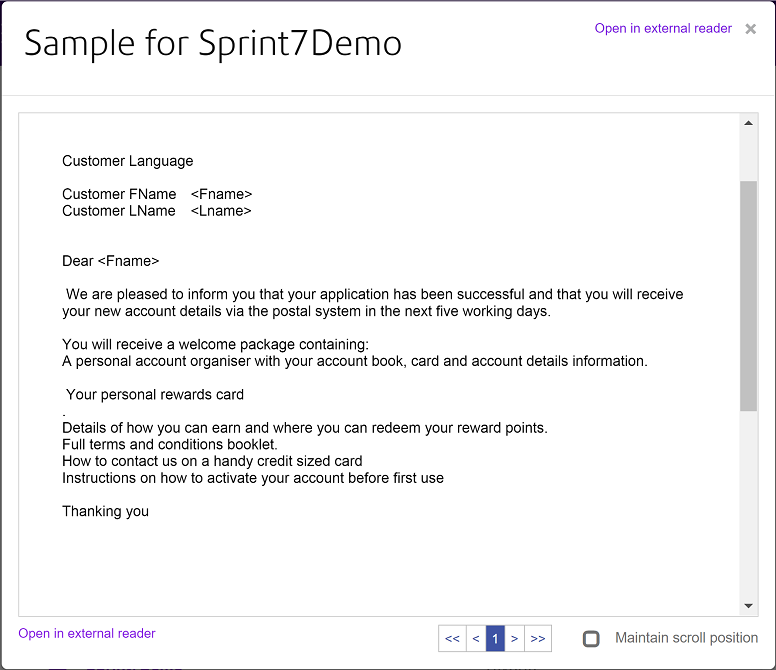Click the document preview scrollbar thumb

(748, 296)
